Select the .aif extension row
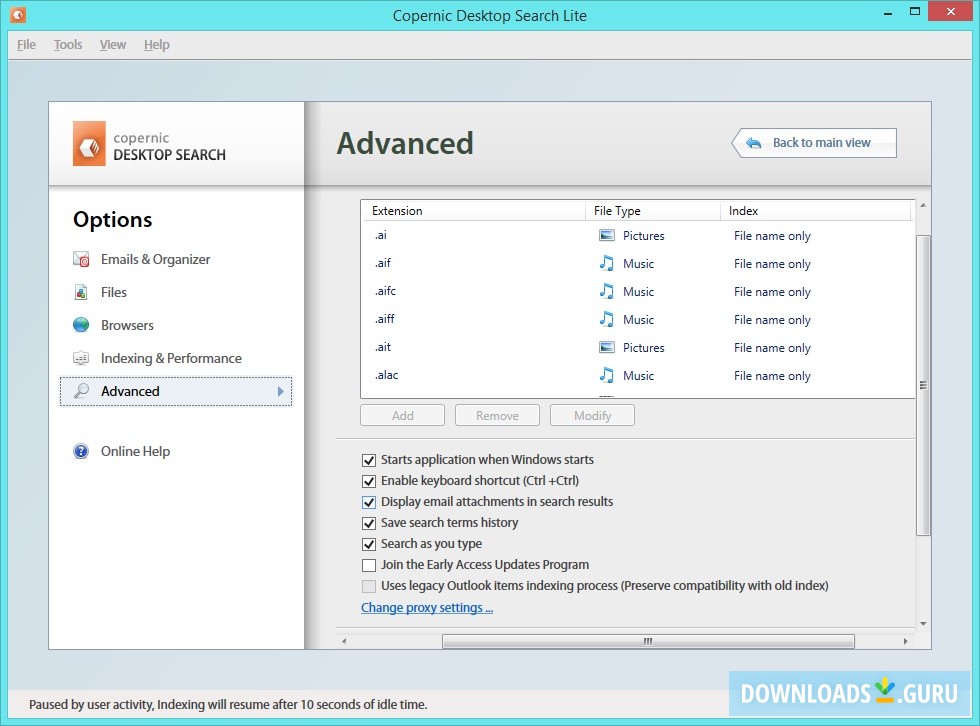The image size is (980, 726). pyautogui.click(x=638, y=263)
